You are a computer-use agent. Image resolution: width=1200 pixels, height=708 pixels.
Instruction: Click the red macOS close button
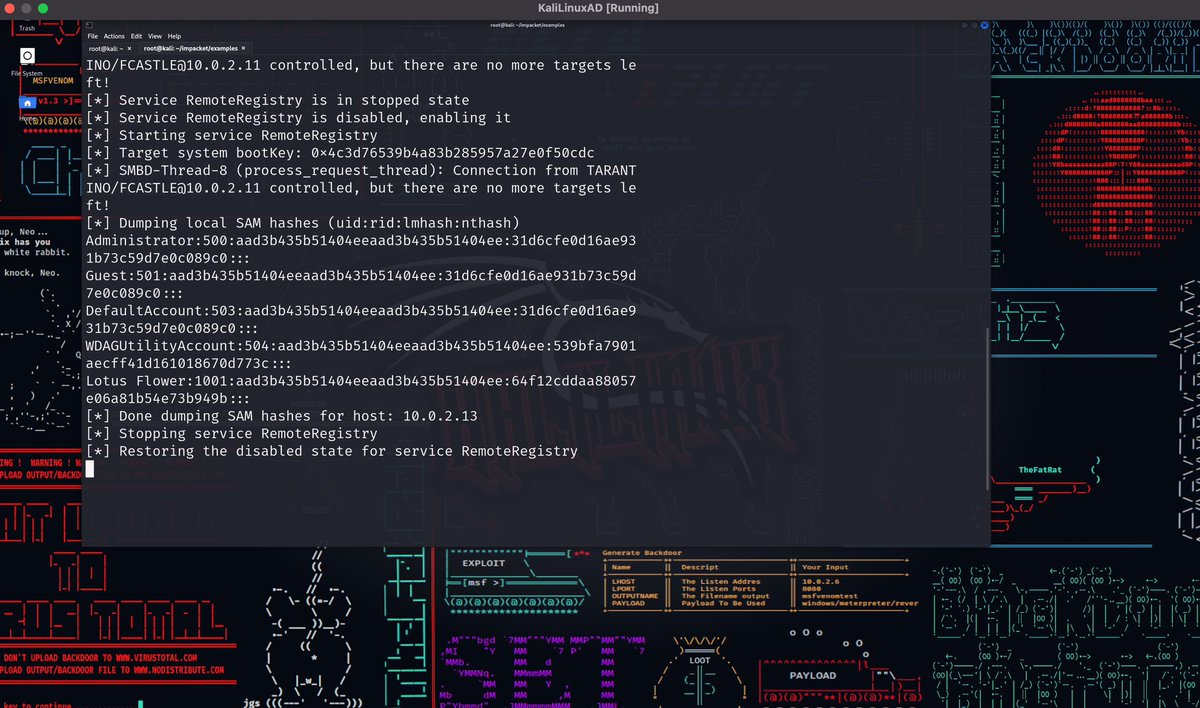[x=10, y=8]
